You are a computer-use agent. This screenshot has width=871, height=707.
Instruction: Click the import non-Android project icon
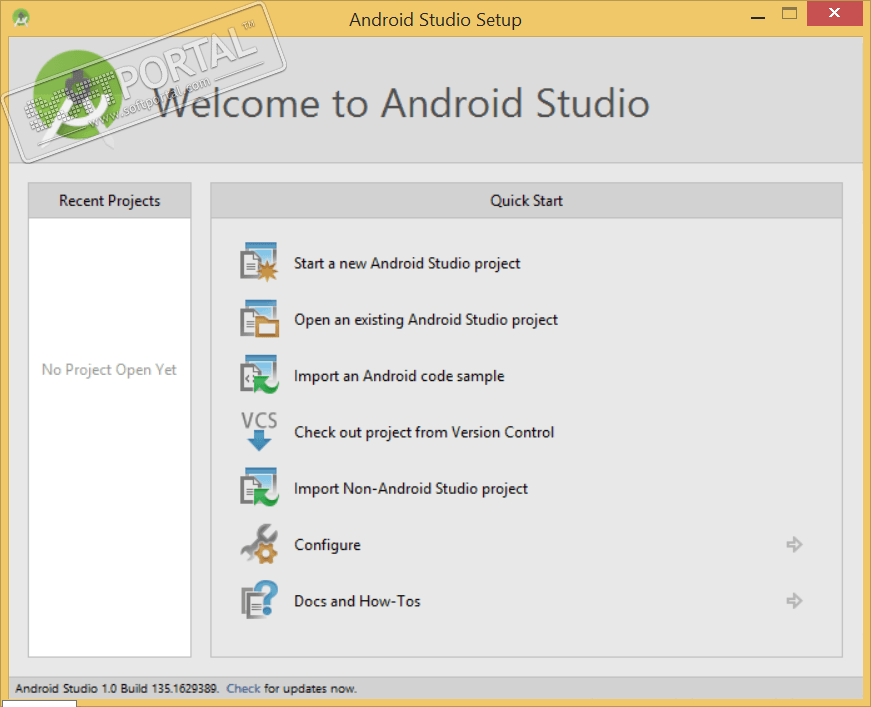coord(259,488)
